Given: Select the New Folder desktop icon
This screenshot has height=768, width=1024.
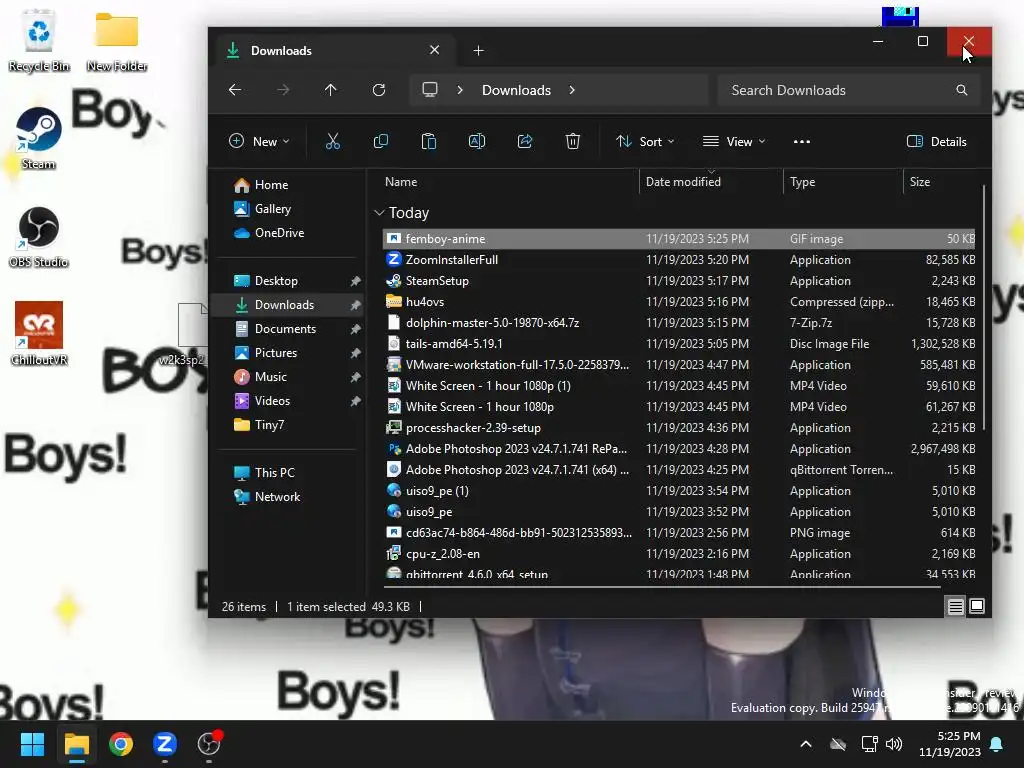Looking at the screenshot, I should tap(117, 40).
